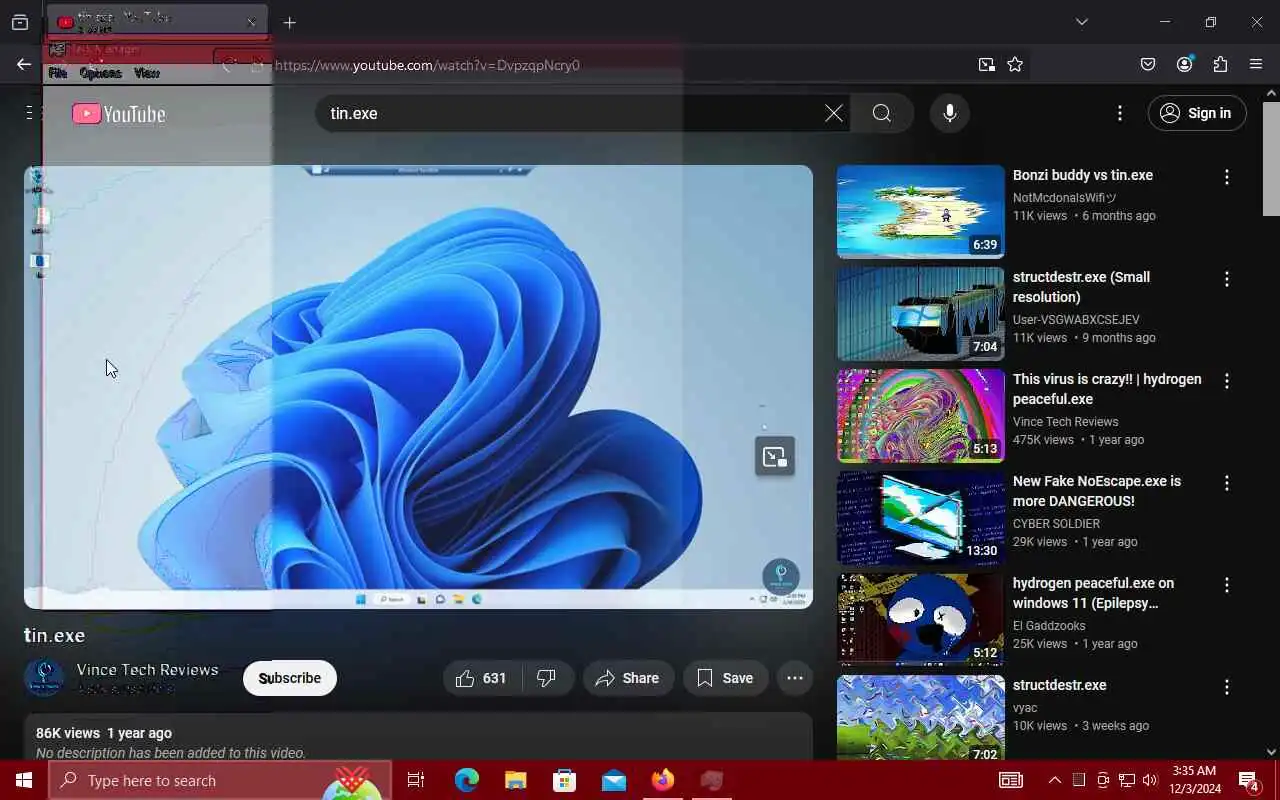Open Vince Tech Reviews channel name link
This screenshot has width=1280, height=800.
pos(147,670)
